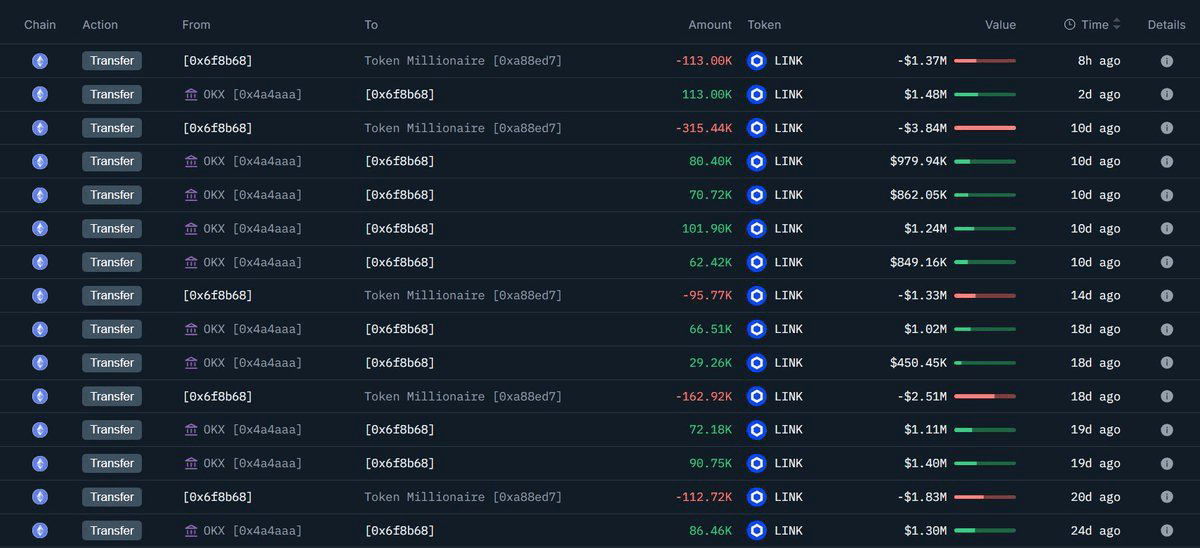Click LINK token icon beside 101.90K amount
This screenshot has height=548, width=1200.
(x=757, y=228)
